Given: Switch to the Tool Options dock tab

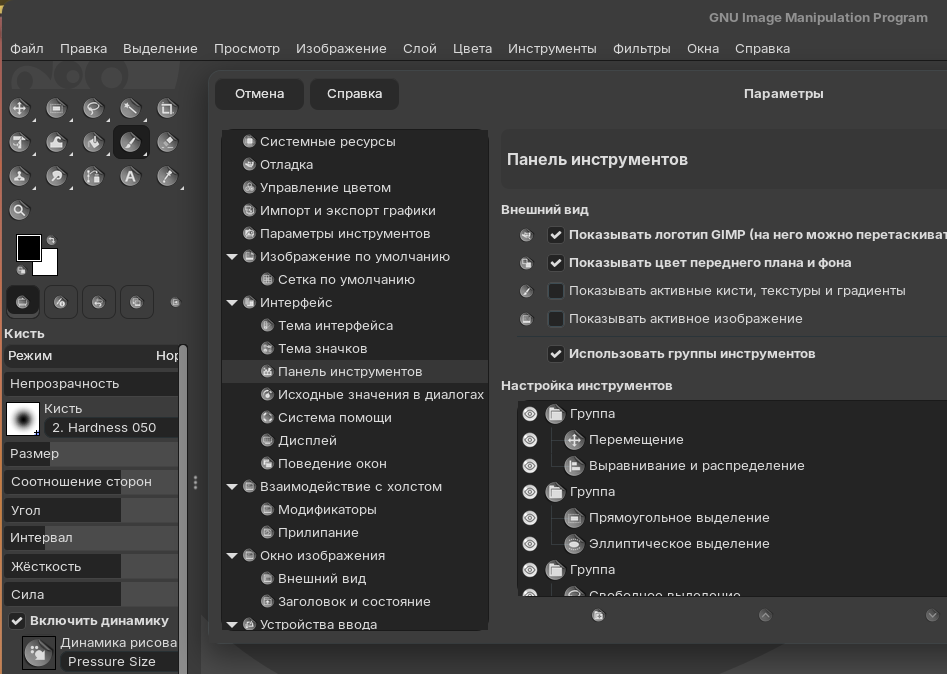Looking at the screenshot, I should [22, 302].
